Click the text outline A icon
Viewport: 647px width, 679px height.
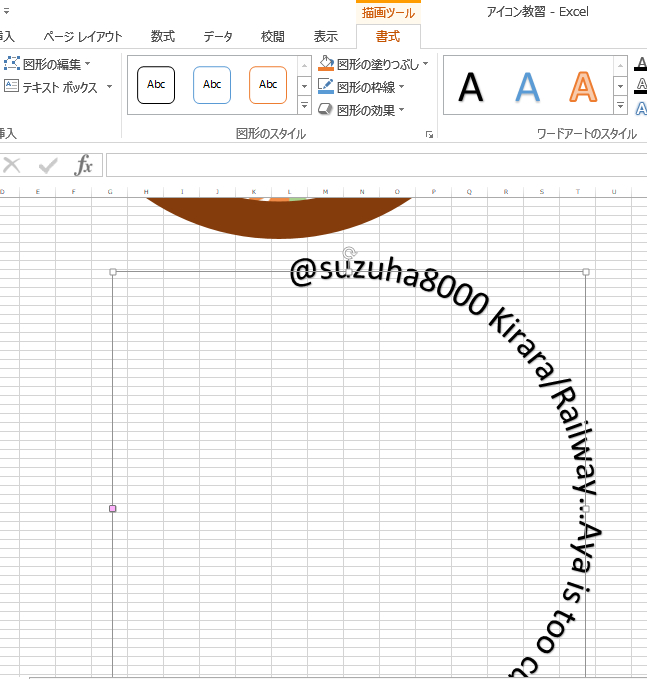point(641,85)
